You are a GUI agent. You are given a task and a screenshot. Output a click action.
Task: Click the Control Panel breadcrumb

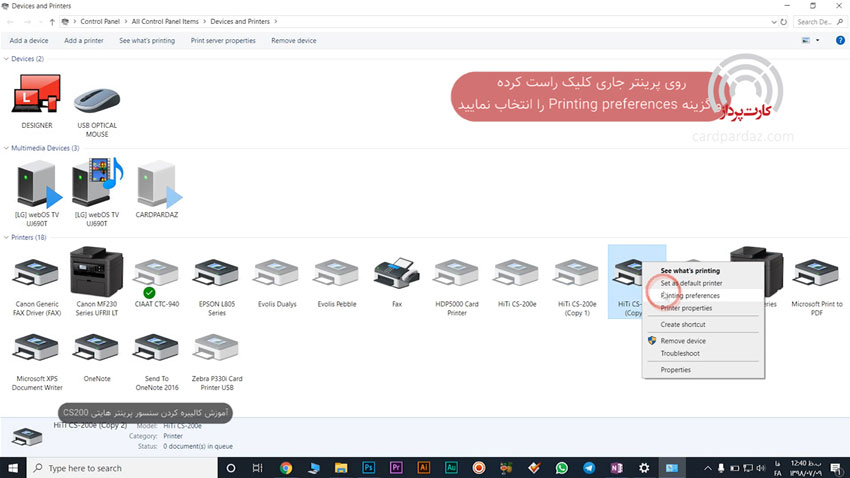coord(100,22)
